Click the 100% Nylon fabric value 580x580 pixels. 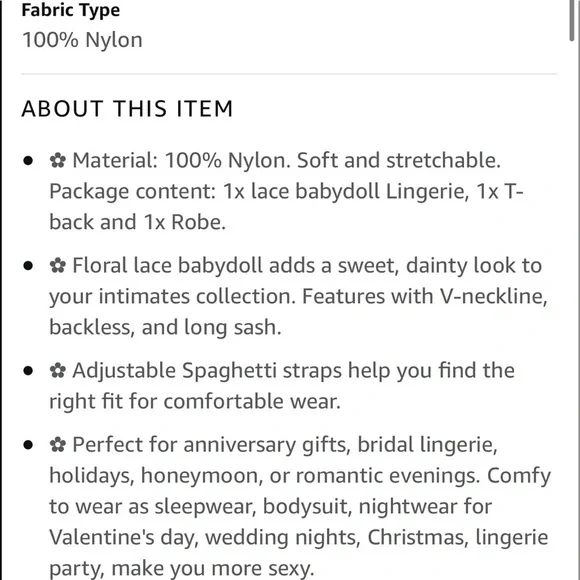pos(82,40)
